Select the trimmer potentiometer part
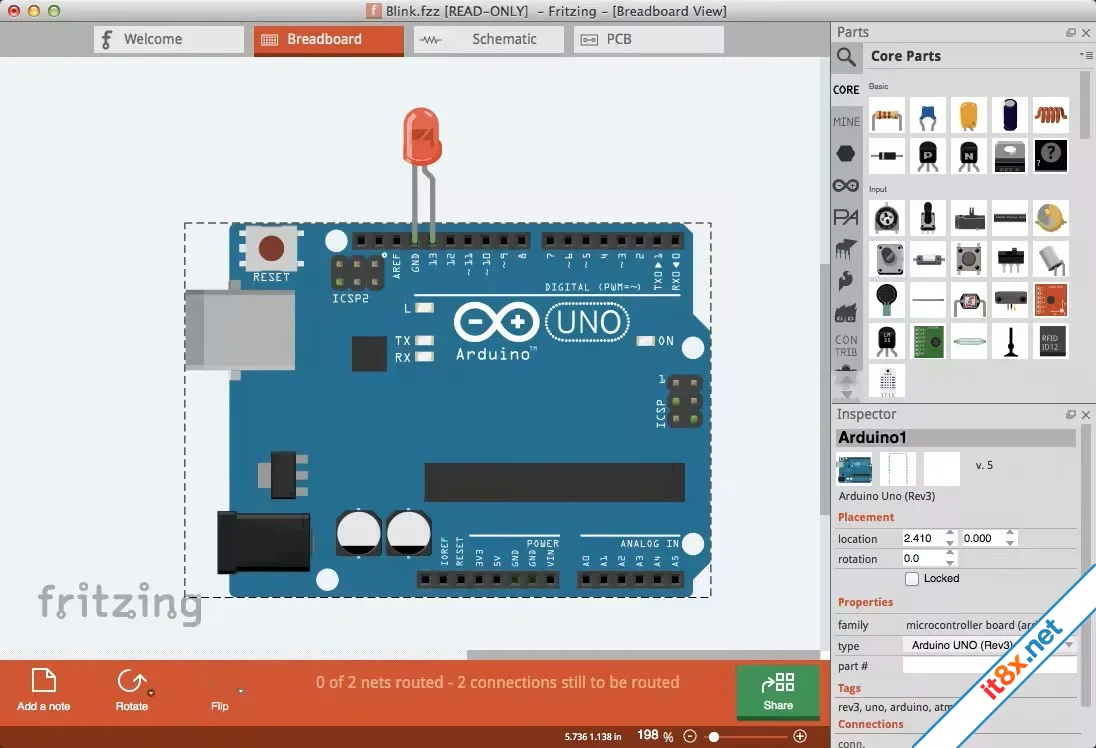1096x748 pixels. coord(886,218)
